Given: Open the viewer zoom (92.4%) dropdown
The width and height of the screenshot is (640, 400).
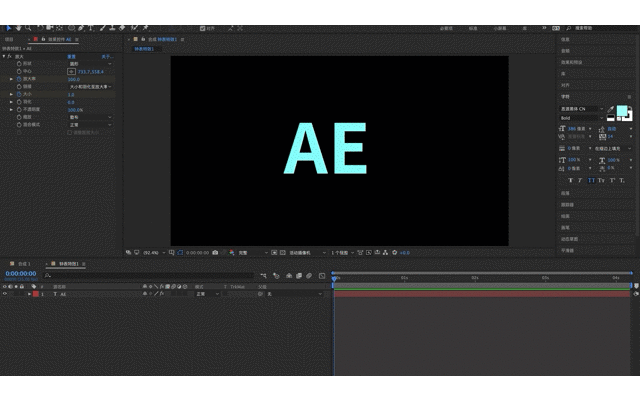Looking at the screenshot, I should [x=154, y=253].
